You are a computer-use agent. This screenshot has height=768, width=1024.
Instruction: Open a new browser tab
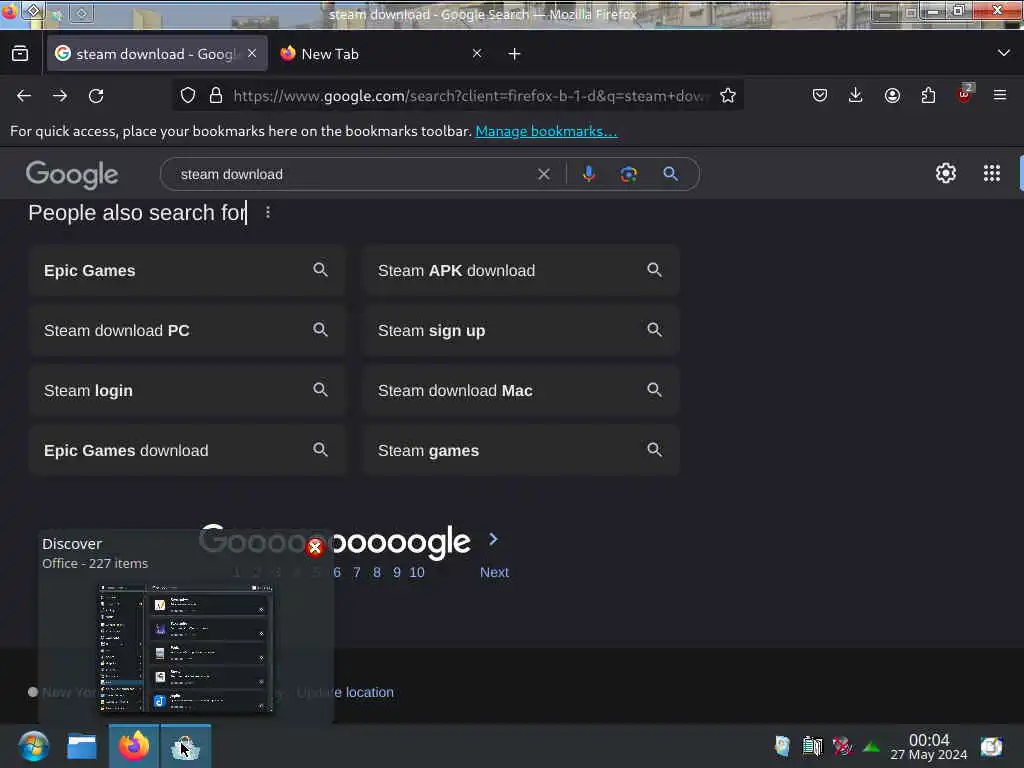[x=515, y=54]
